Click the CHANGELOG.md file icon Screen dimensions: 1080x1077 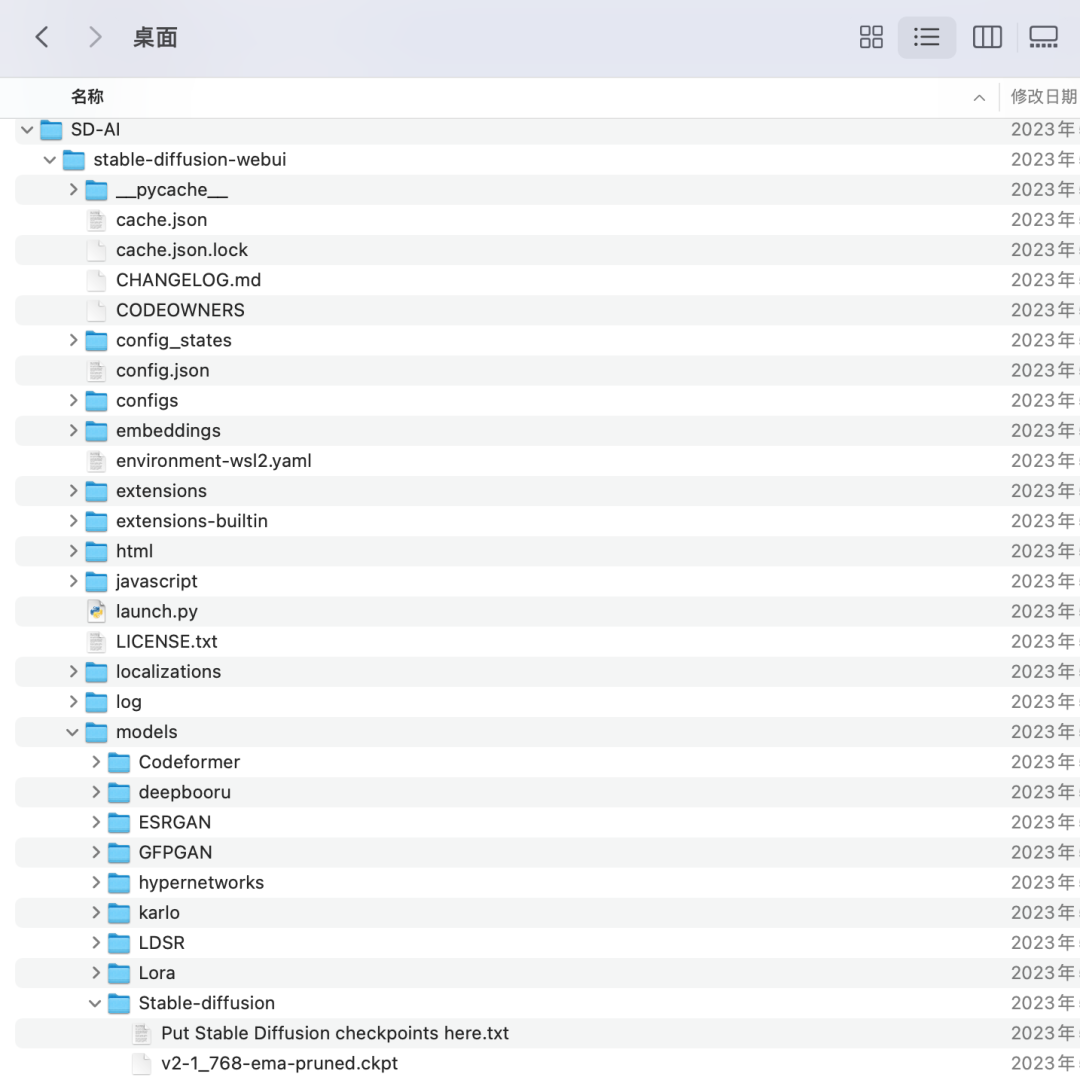tap(96, 280)
